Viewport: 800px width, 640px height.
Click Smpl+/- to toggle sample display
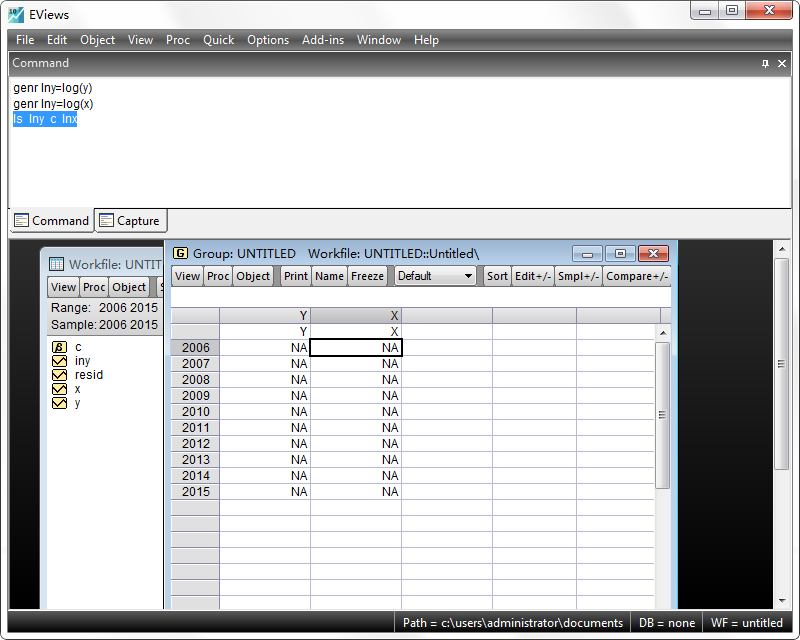(x=578, y=275)
